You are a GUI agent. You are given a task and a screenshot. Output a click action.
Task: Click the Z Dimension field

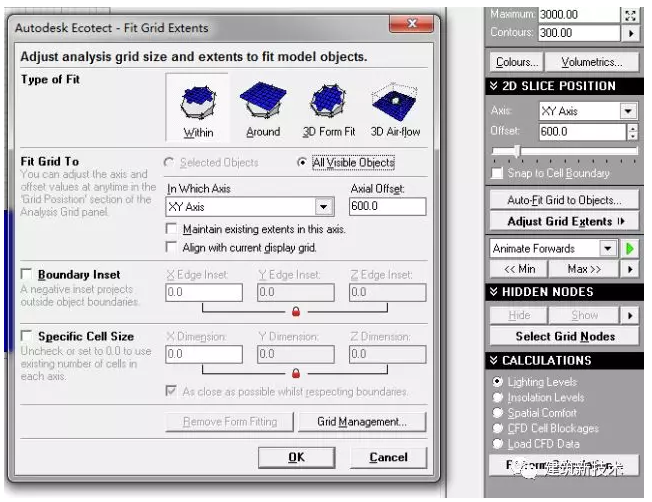coord(388,354)
